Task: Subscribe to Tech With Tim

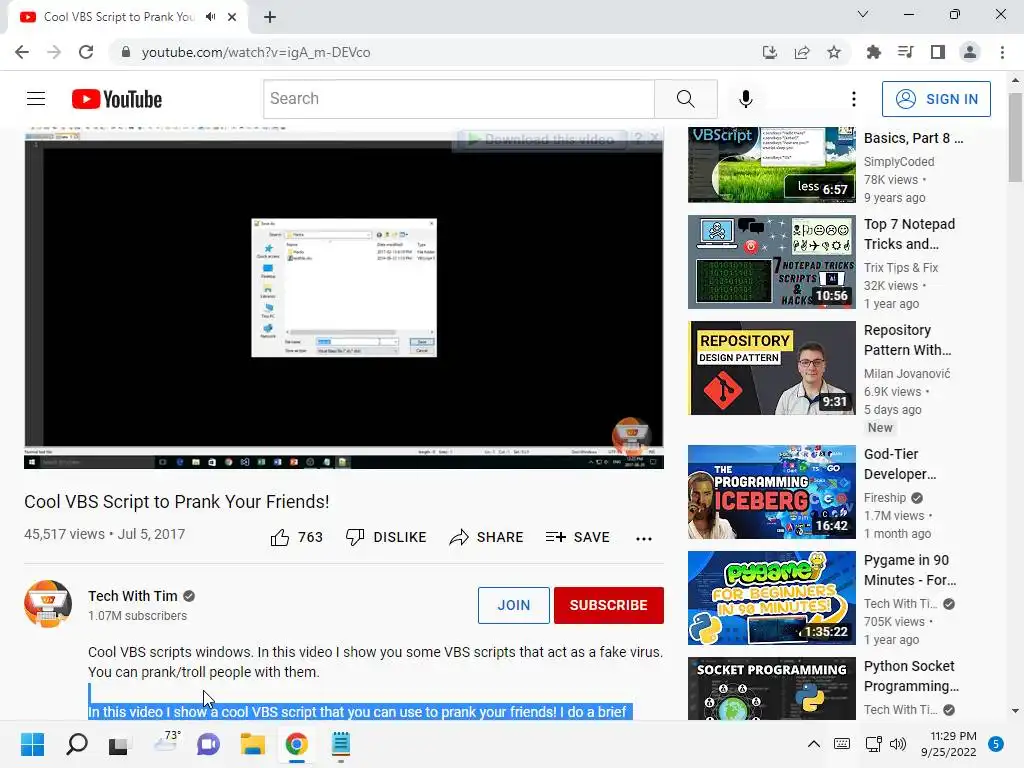Action: pyautogui.click(x=609, y=605)
